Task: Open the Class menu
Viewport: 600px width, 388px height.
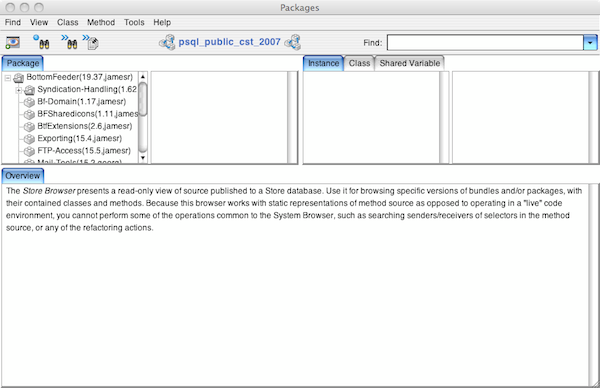Action: 68,22
